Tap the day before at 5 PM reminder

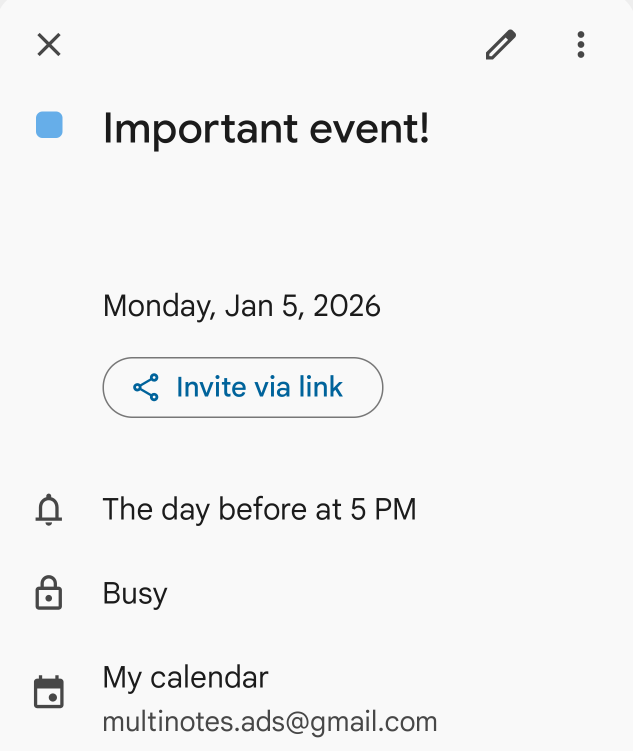(259, 510)
